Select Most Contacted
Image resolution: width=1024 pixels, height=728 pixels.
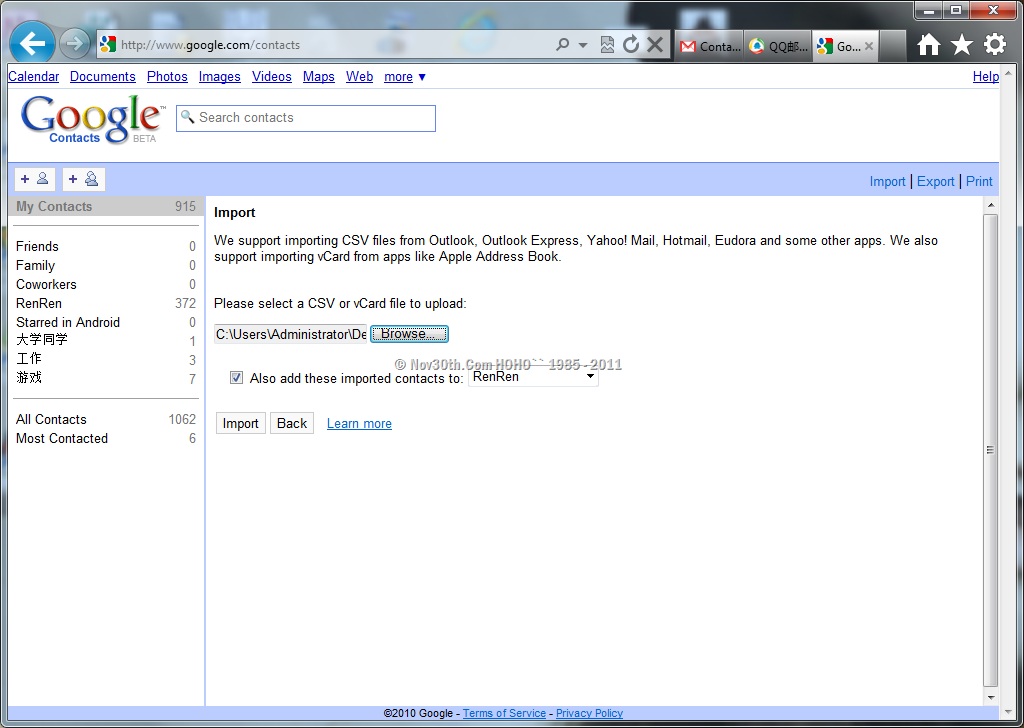pyautogui.click(x=106, y=438)
